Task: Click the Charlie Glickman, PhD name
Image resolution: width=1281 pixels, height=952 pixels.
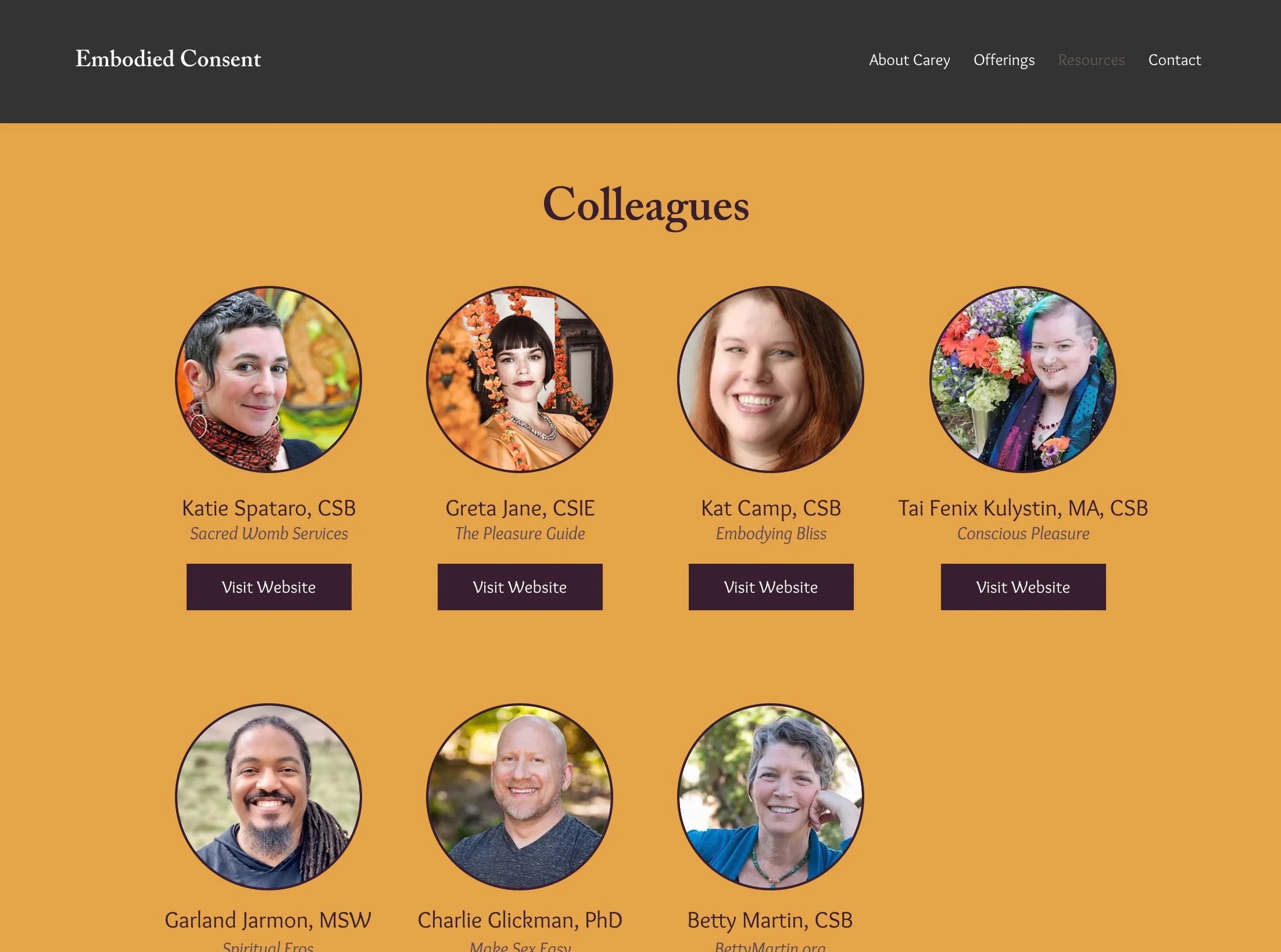Action: 520,920
